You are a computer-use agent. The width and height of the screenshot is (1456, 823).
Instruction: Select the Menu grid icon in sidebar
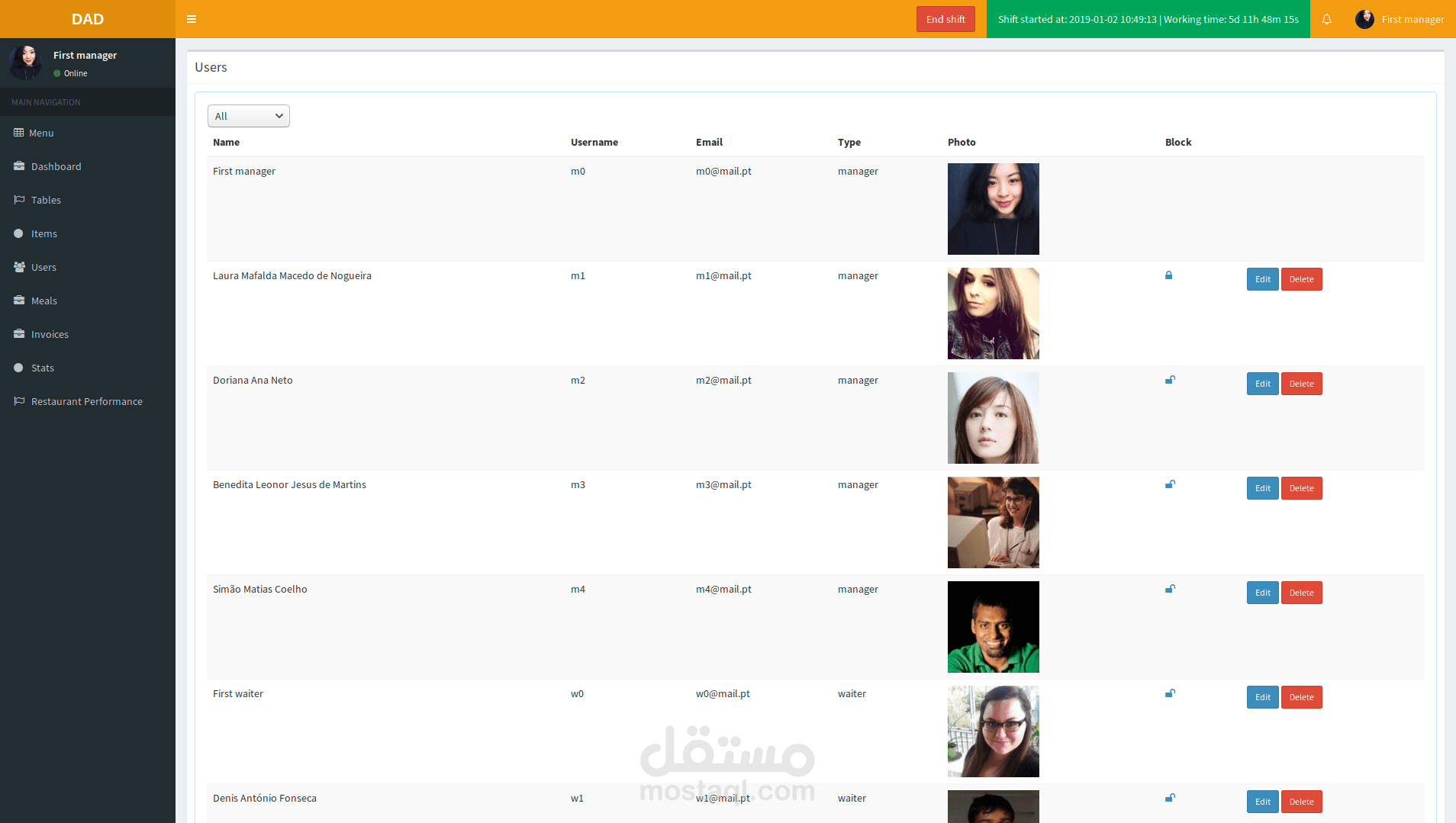18,133
